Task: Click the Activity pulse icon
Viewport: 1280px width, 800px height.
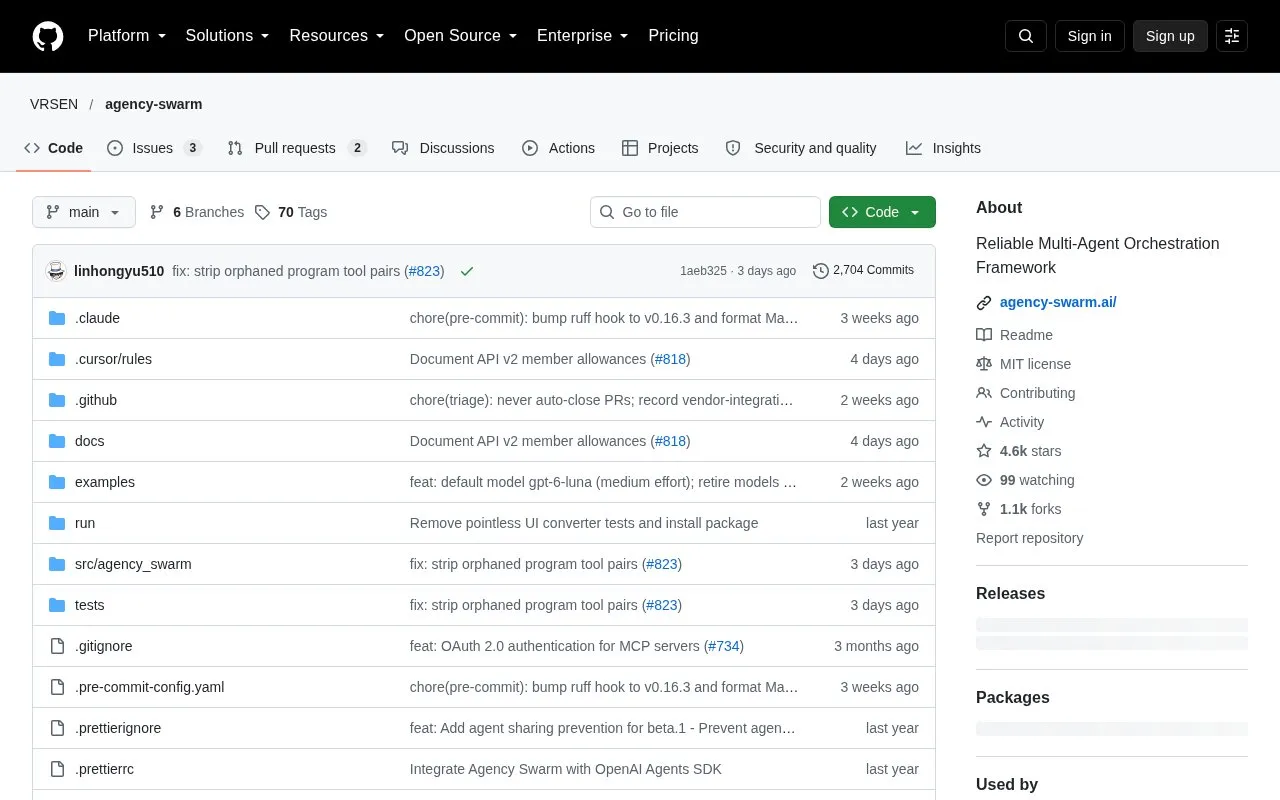Action: [x=984, y=422]
